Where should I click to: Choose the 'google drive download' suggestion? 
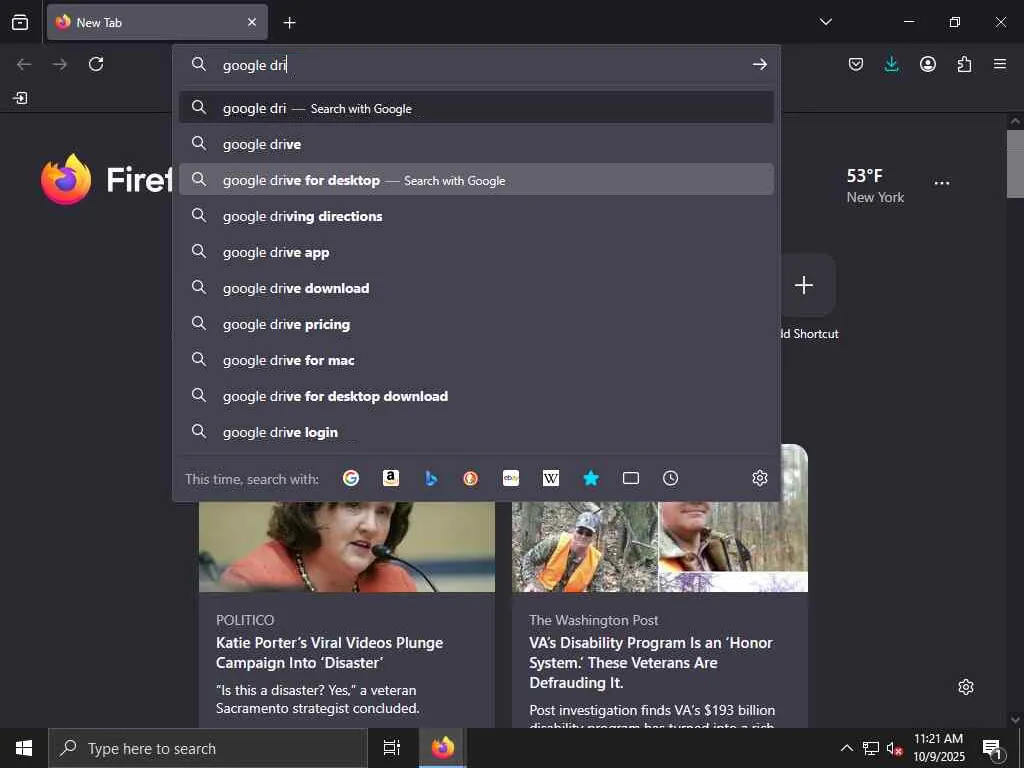(x=476, y=287)
